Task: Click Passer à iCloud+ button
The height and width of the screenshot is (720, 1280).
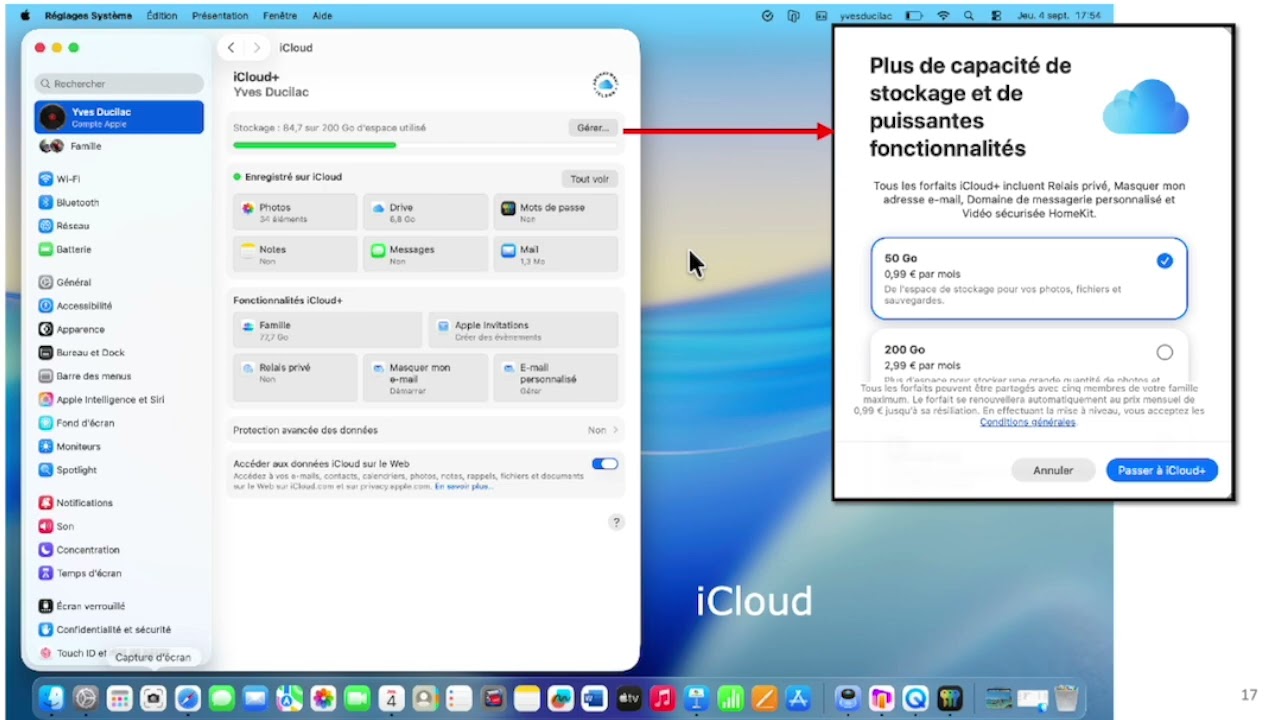Action: pos(1162,470)
